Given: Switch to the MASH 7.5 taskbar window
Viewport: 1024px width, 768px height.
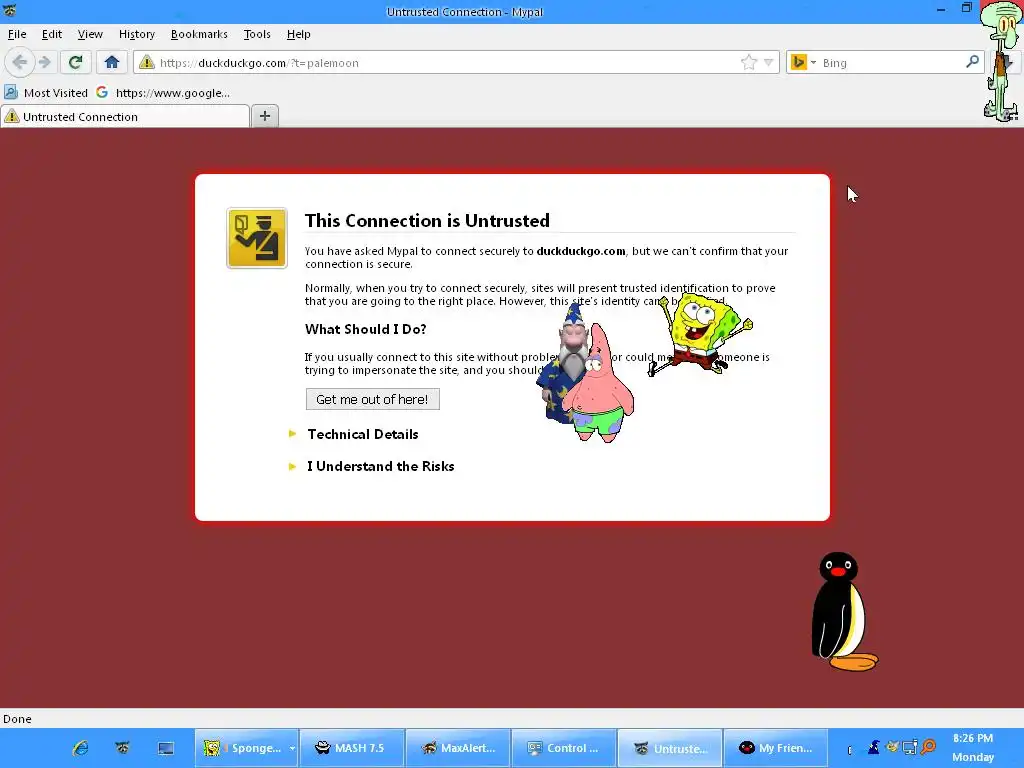Looking at the screenshot, I should tap(352, 748).
